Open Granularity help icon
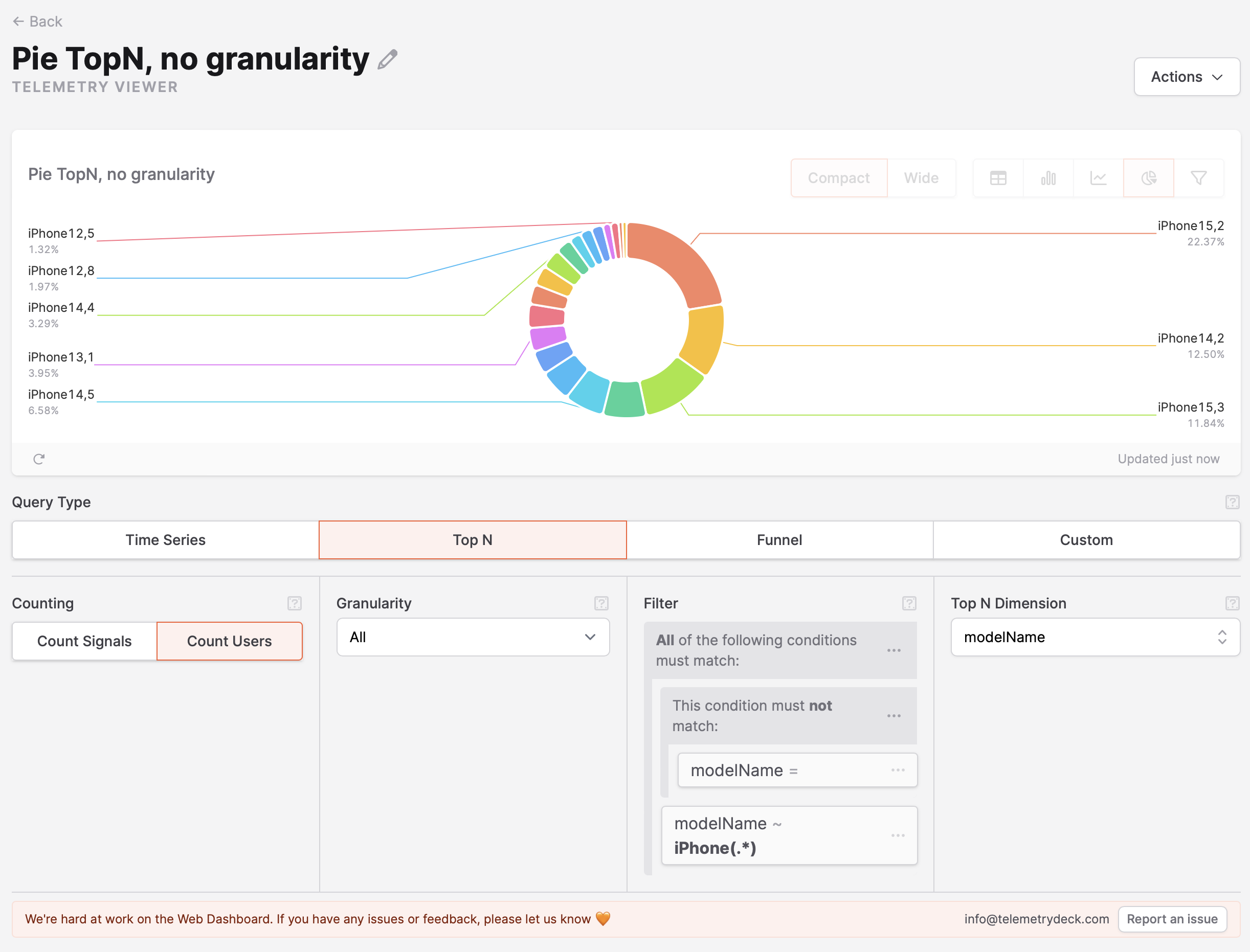This screenshot has width=1250, height=952. tap(601, 603)
